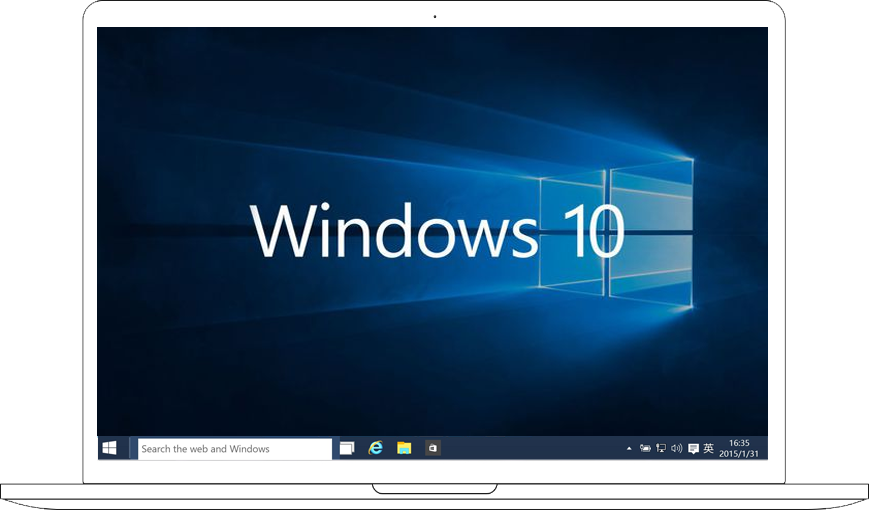869x510 pixels.
Task: Open the Windows Store taskbar icon
Action: point(433,448)
